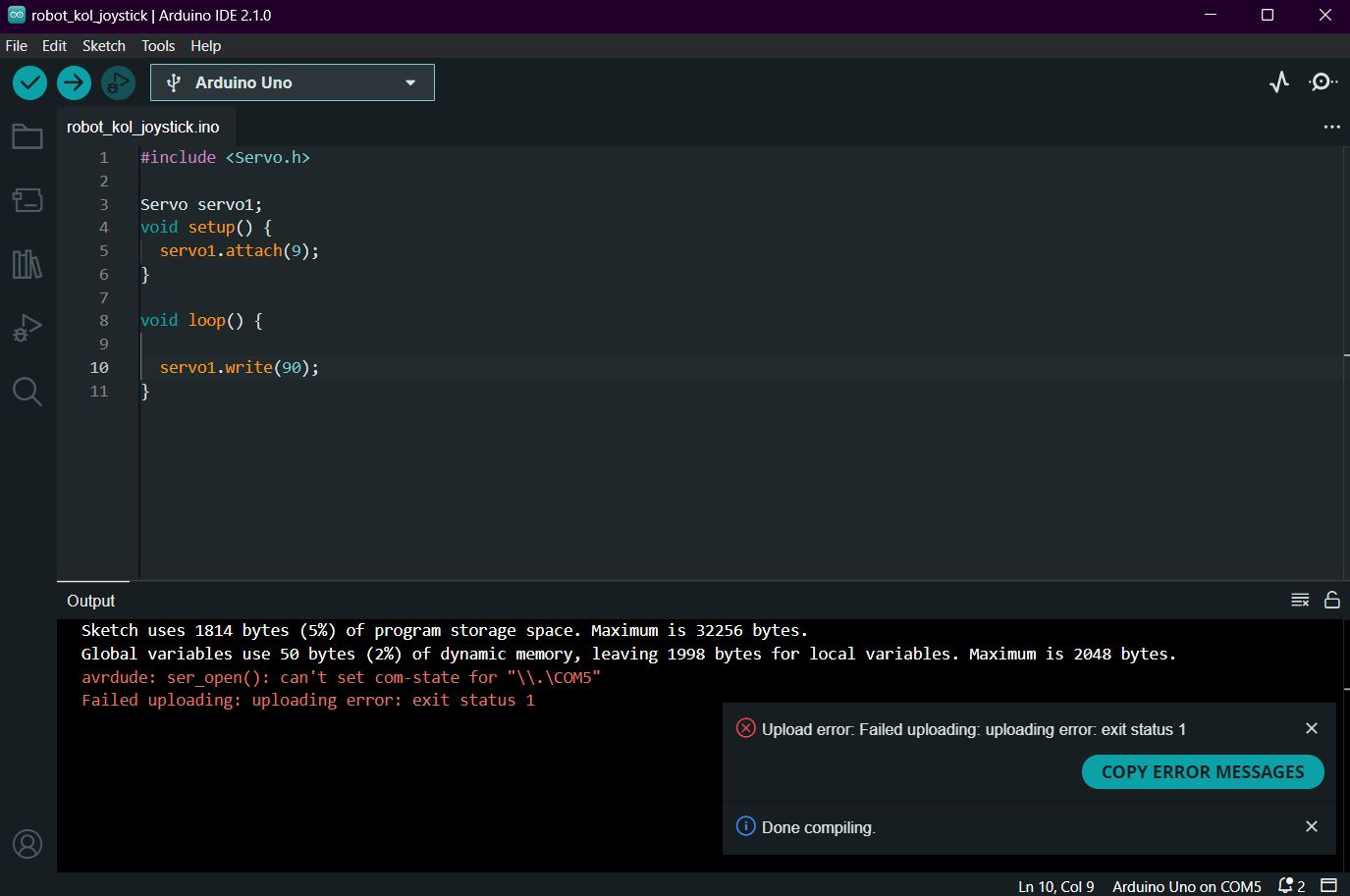
Task: Open the Tools menu
Action: (158, 46)
